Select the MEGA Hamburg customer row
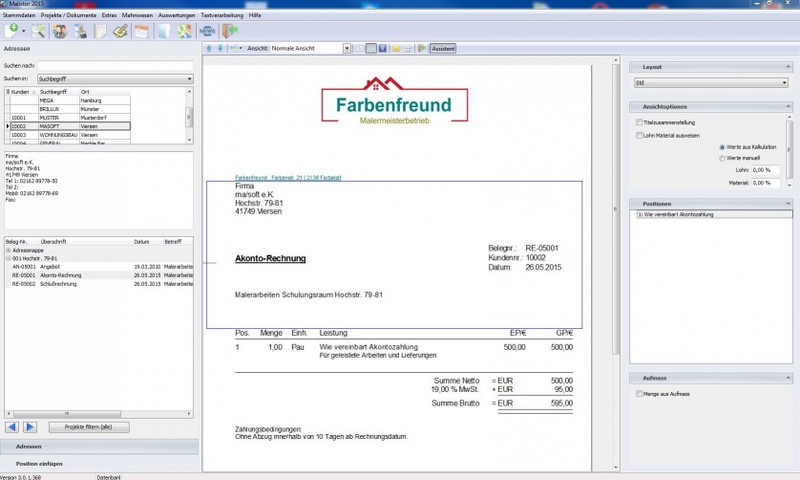The height and width of the screenshot is (480, 800). 70,100
